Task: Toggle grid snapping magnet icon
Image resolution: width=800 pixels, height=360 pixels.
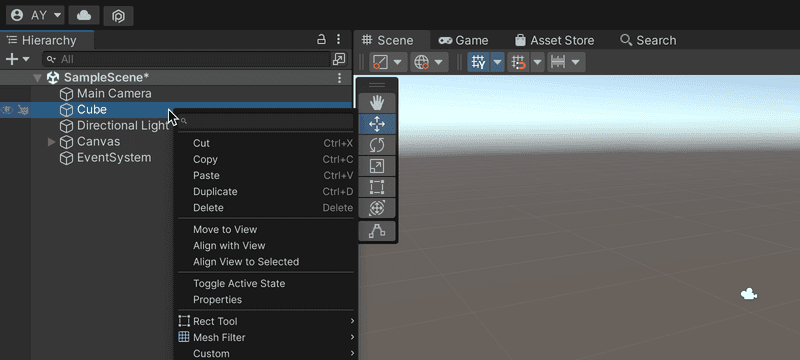Action: pos(518,62)
